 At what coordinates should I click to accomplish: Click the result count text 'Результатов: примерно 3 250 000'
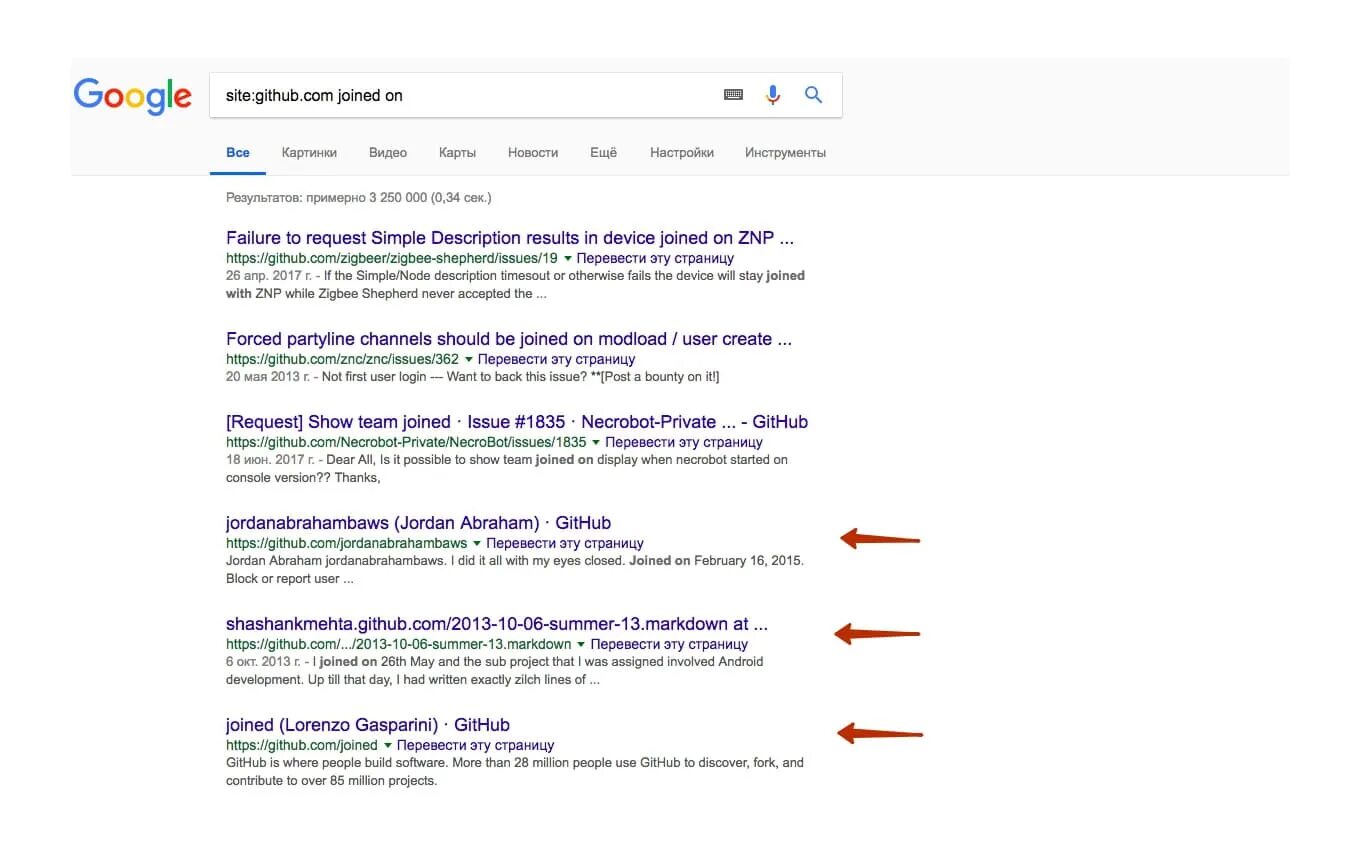click(327, 198)
